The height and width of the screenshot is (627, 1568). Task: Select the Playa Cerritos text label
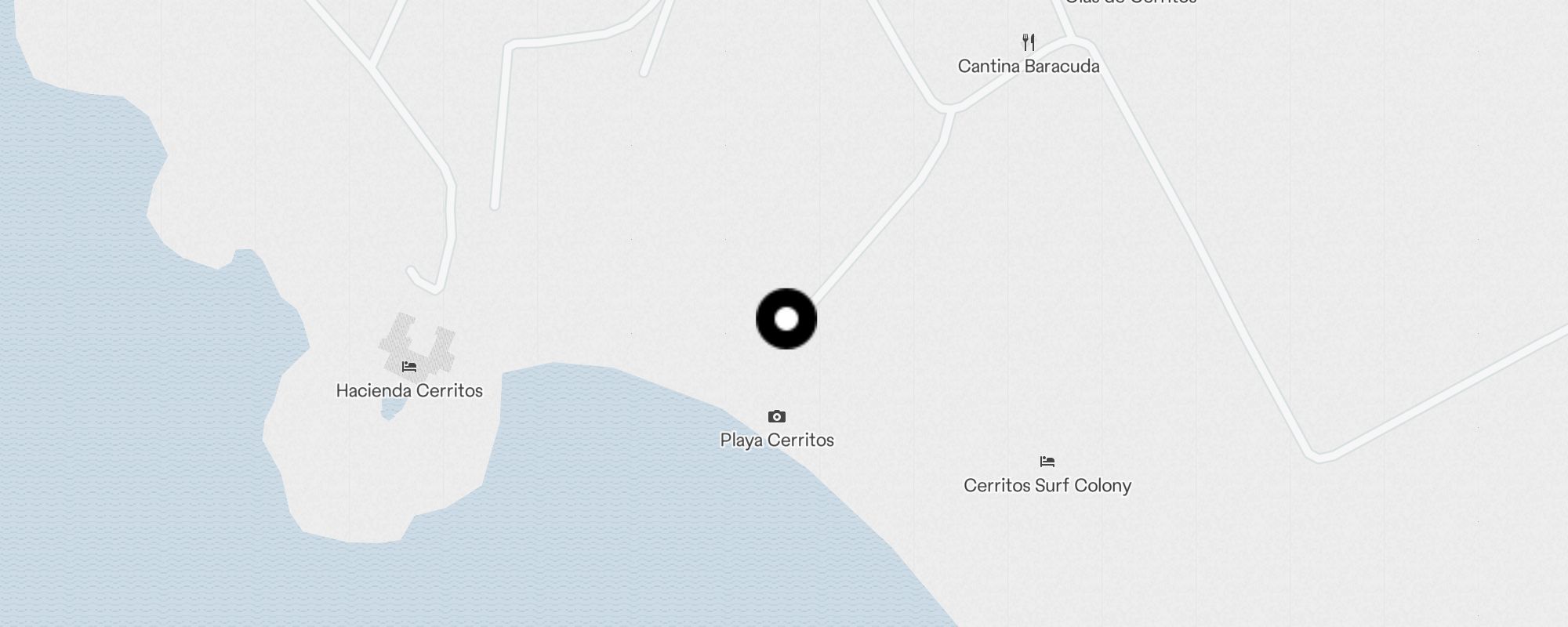[x=777, y=440]
